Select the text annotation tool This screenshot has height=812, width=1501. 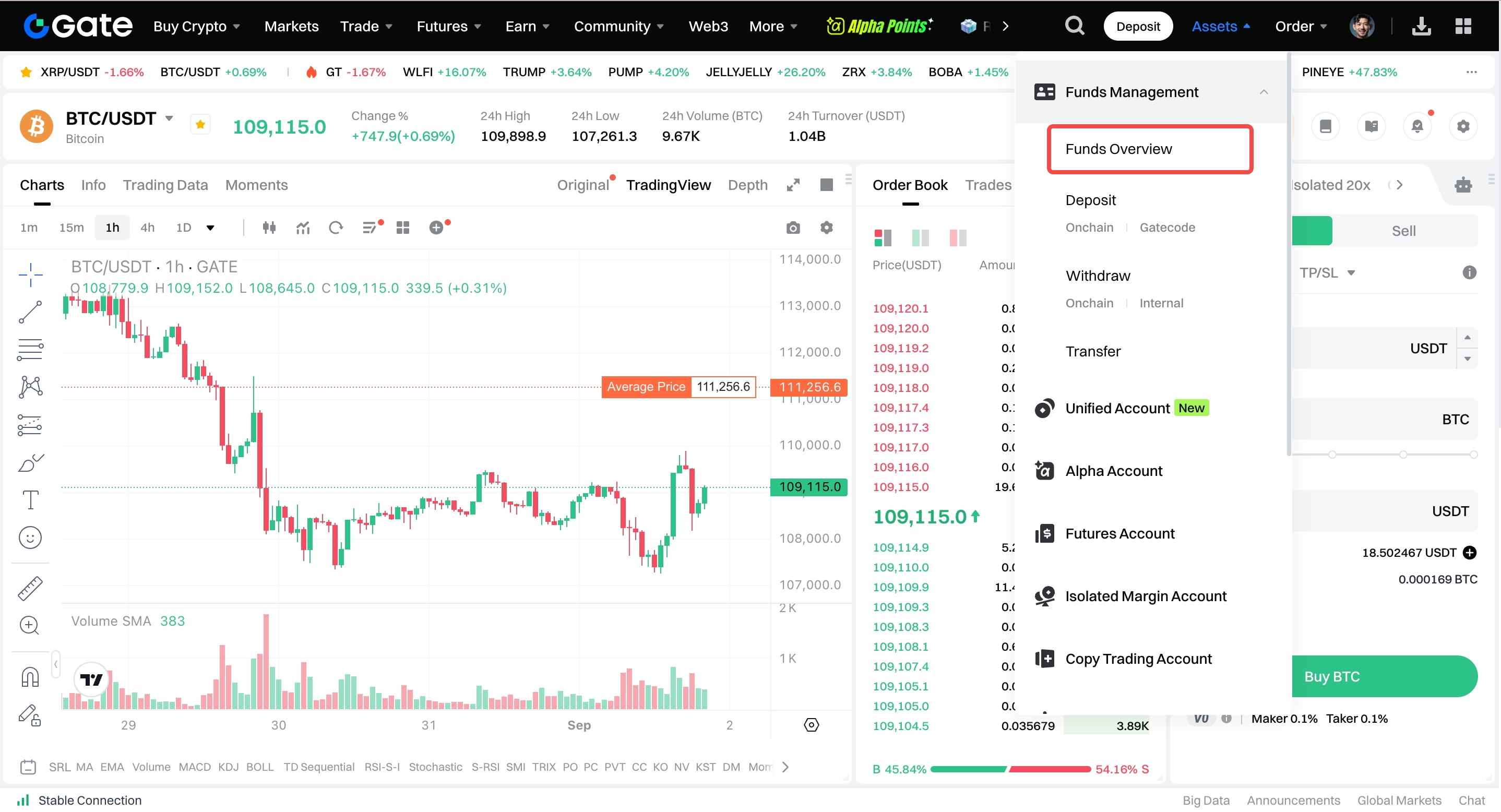point(30,500)
